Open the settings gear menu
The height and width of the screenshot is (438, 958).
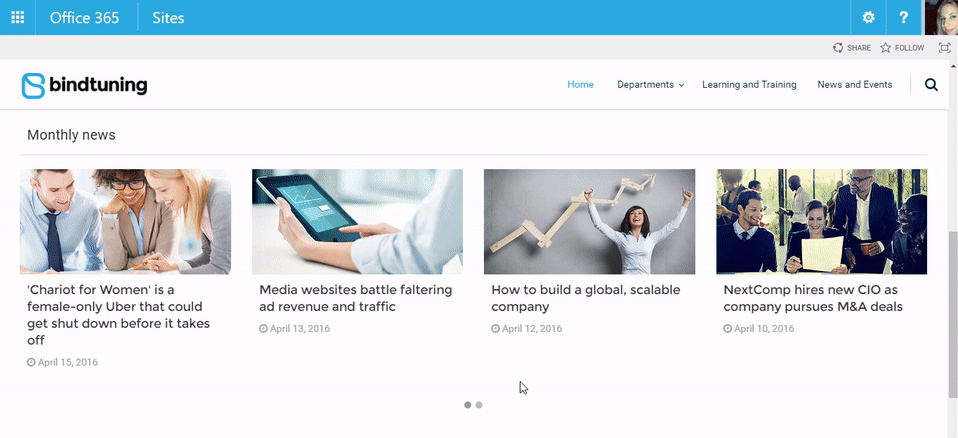868,18
